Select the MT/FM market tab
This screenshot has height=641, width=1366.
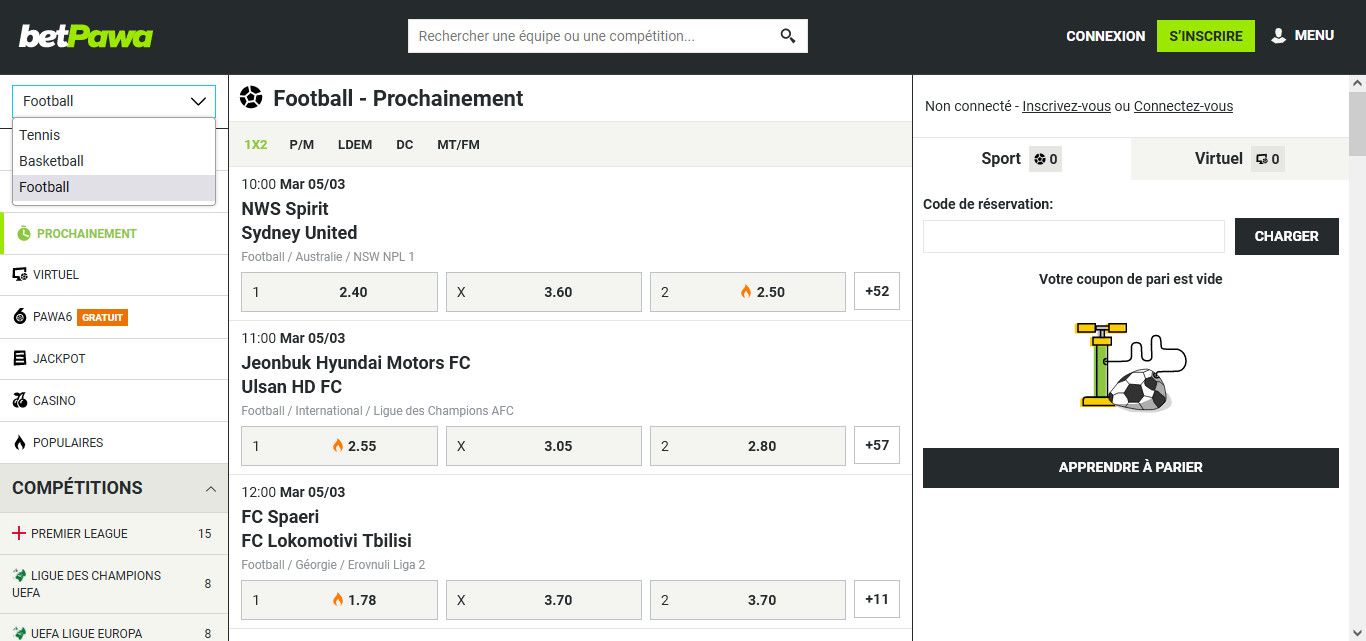click(458, 144)
